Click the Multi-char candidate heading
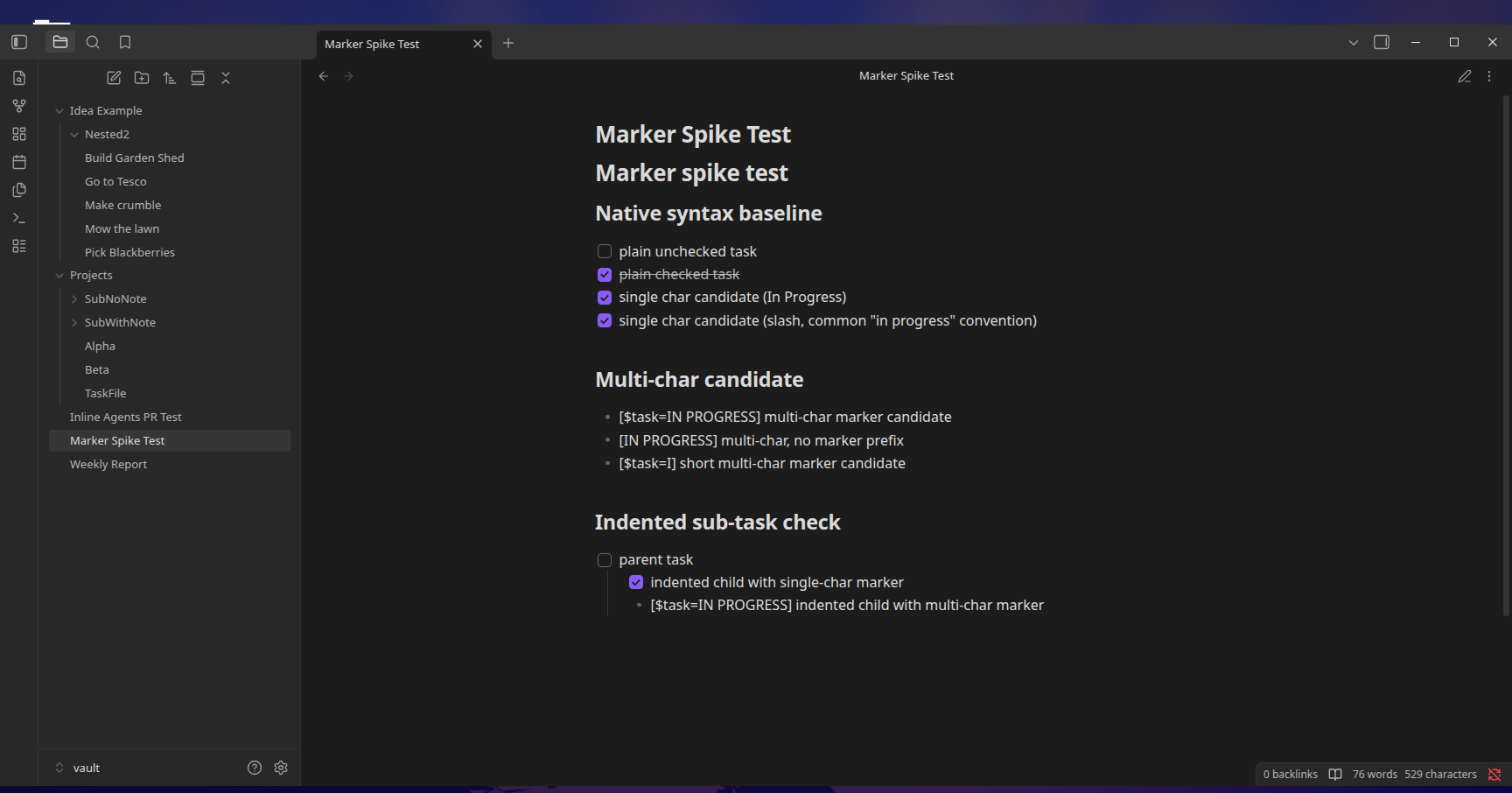1512x793 pixels. [699, 379]
